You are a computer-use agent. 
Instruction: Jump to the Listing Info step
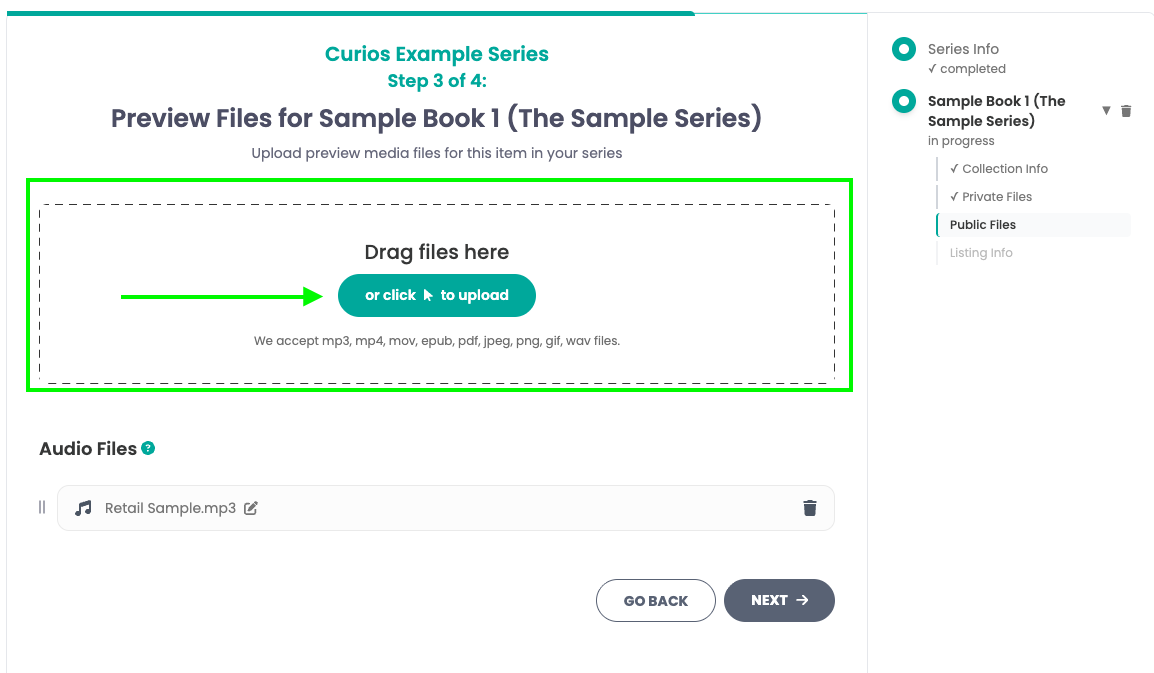click(981, 253)
